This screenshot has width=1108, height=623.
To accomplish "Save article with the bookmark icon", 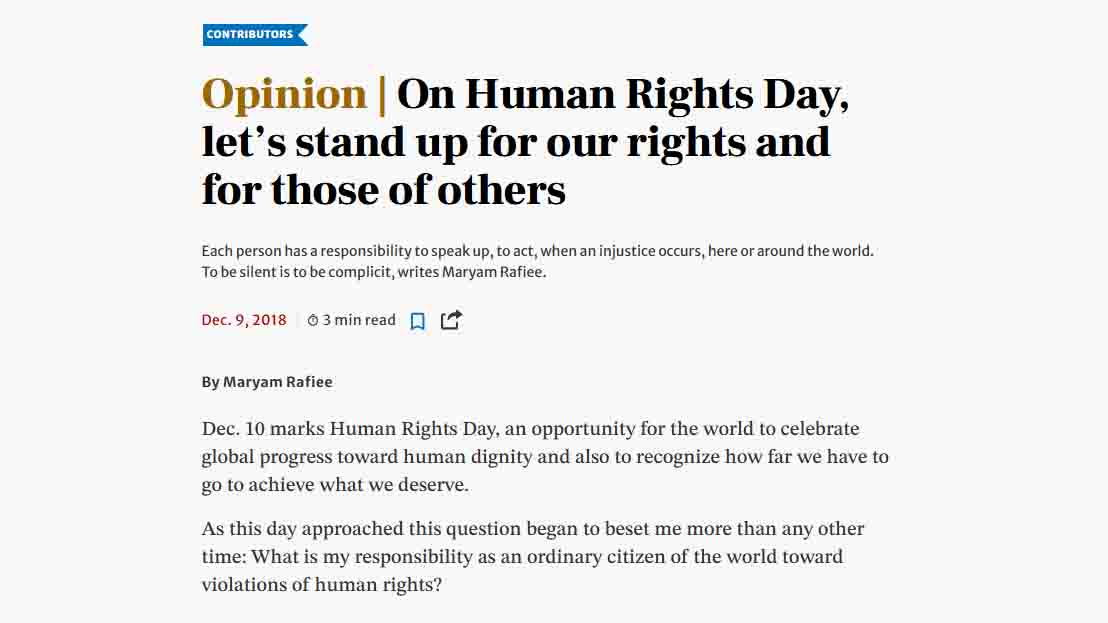I will (x=418, y=321).
